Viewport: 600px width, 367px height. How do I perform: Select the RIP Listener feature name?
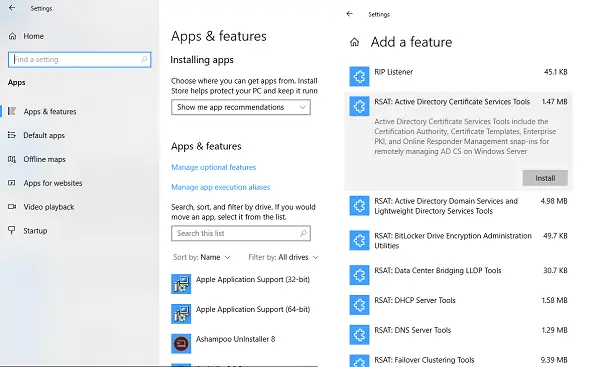(393, 72)
